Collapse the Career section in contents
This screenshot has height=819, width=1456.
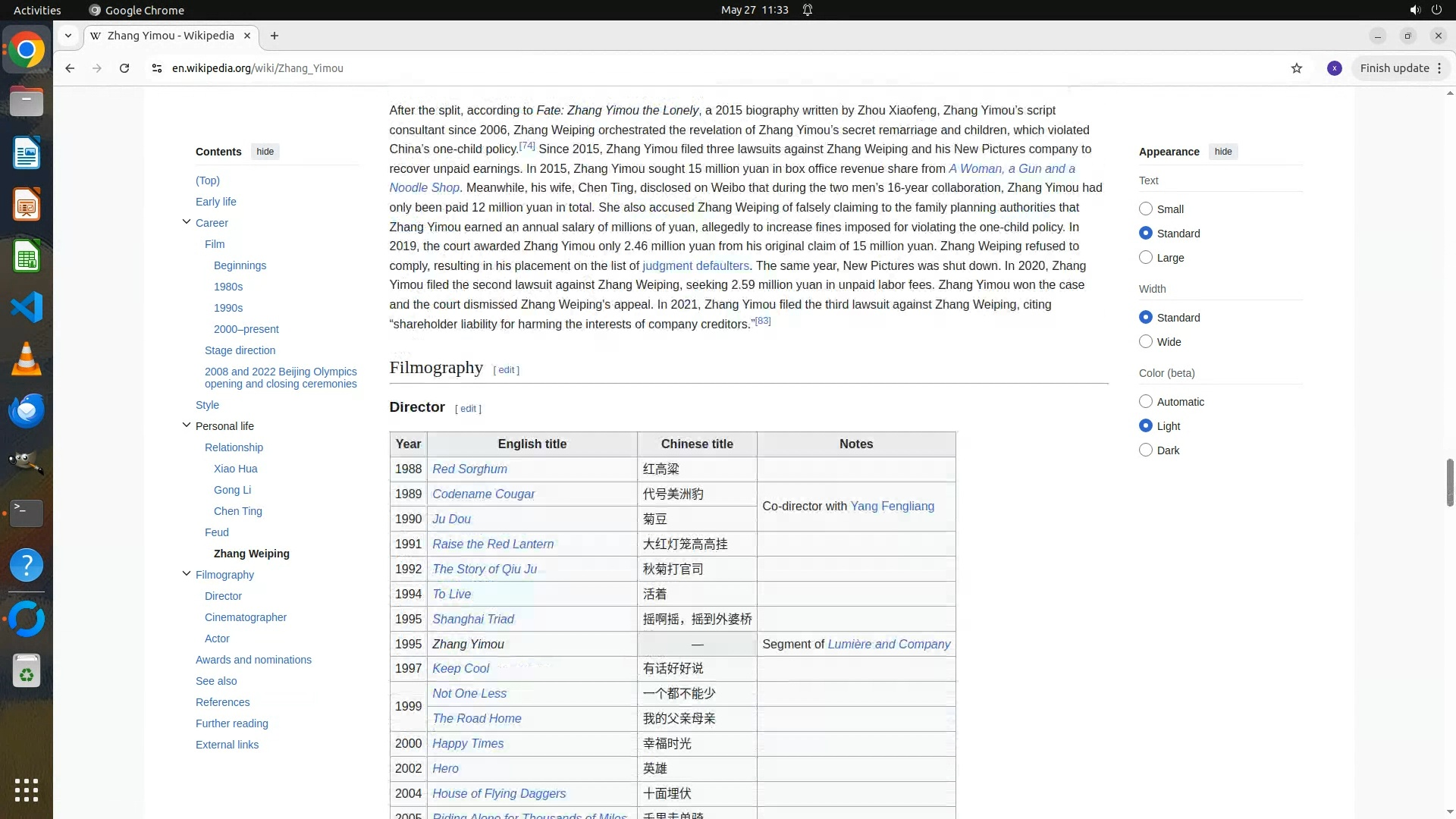pyautogui.click(x=187, y=222)
